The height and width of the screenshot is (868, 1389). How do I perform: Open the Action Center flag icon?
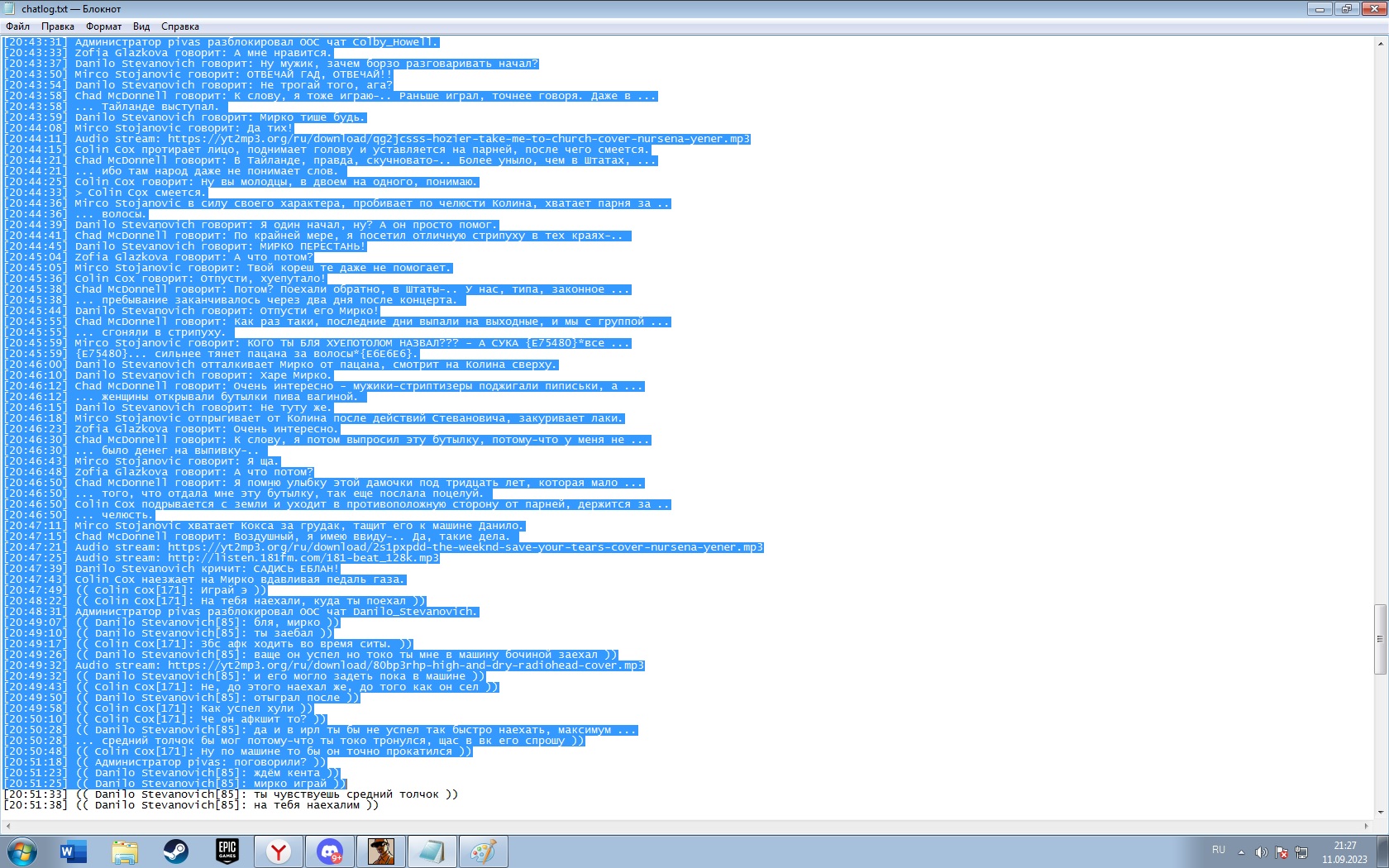[1281, 852]
